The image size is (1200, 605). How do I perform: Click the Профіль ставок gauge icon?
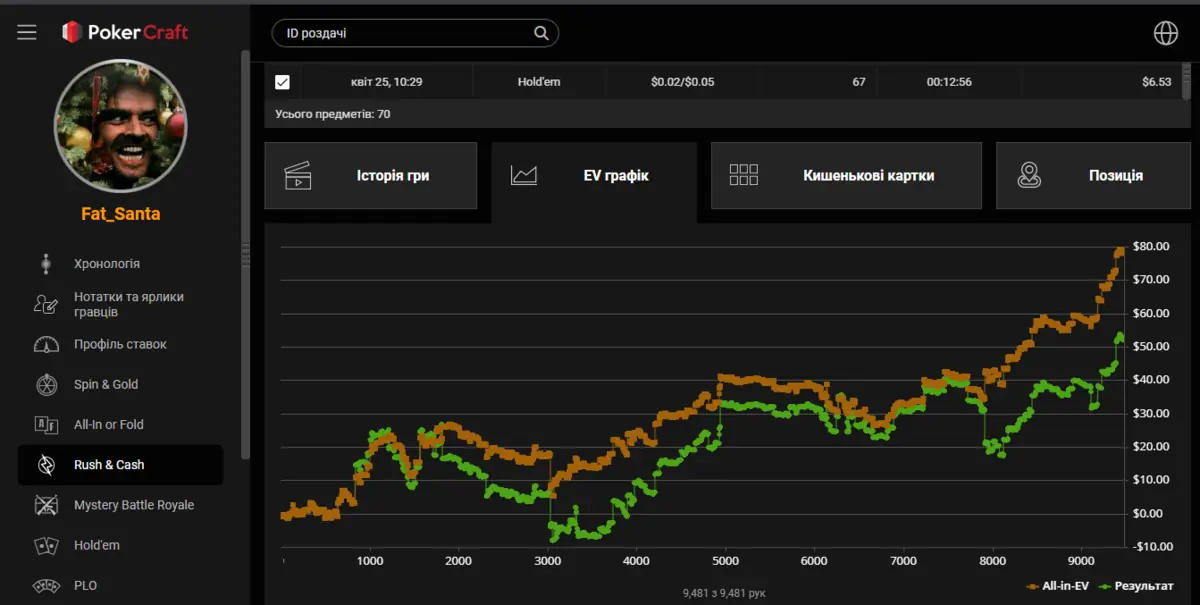coord(46,344)
